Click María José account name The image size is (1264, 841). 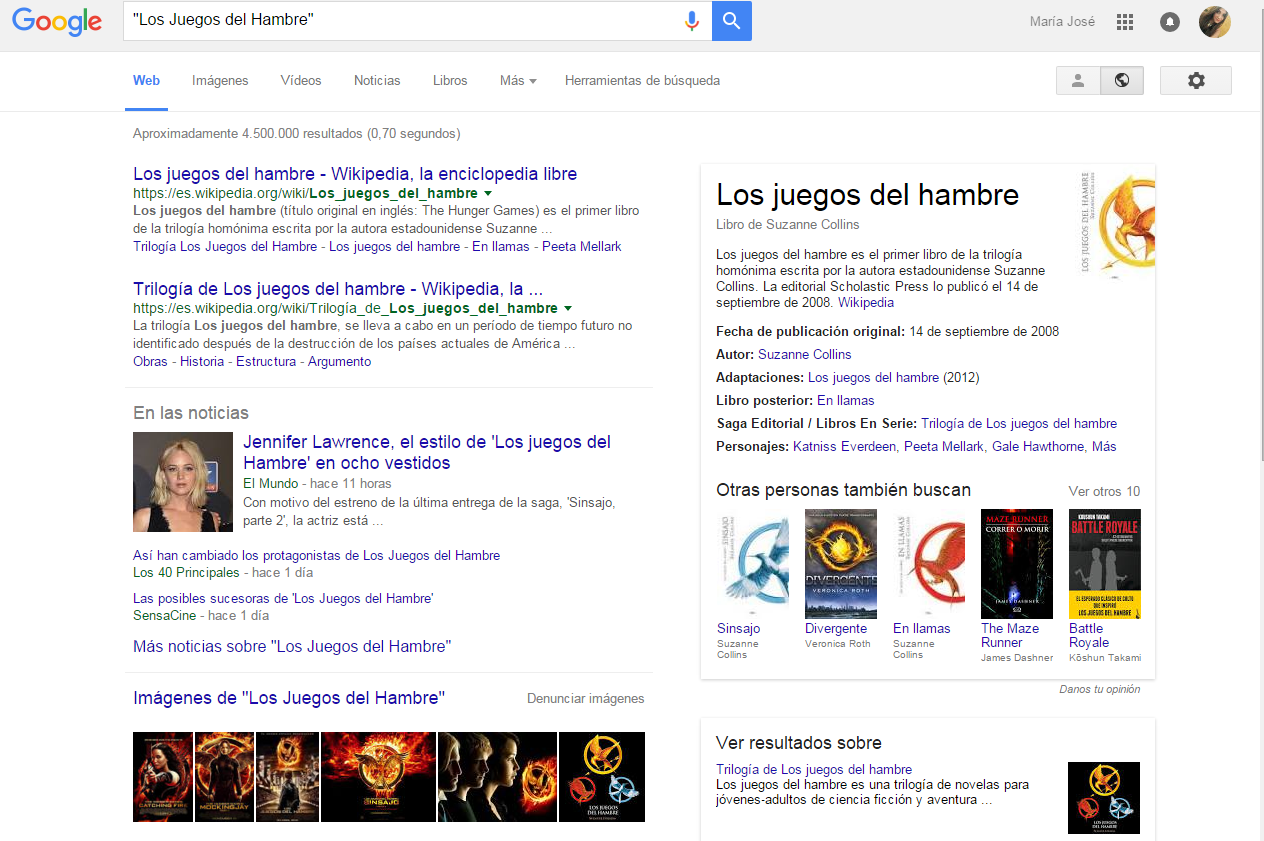coord(1062,22)
